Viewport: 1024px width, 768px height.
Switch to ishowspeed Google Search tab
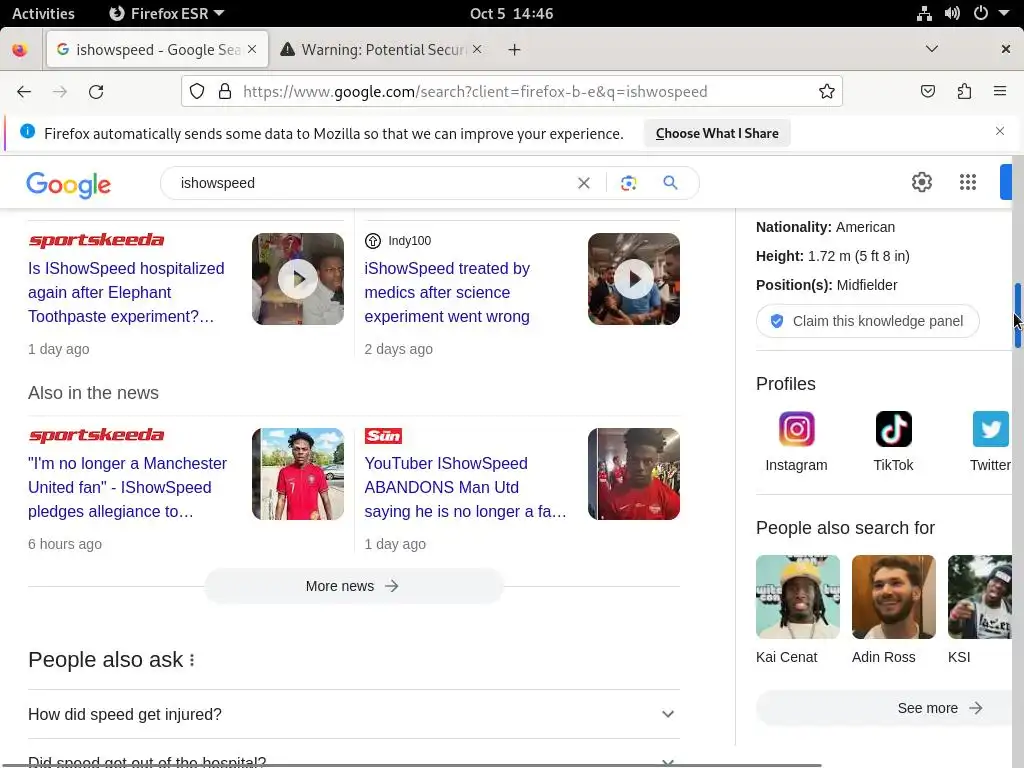[x=157, y=50]
